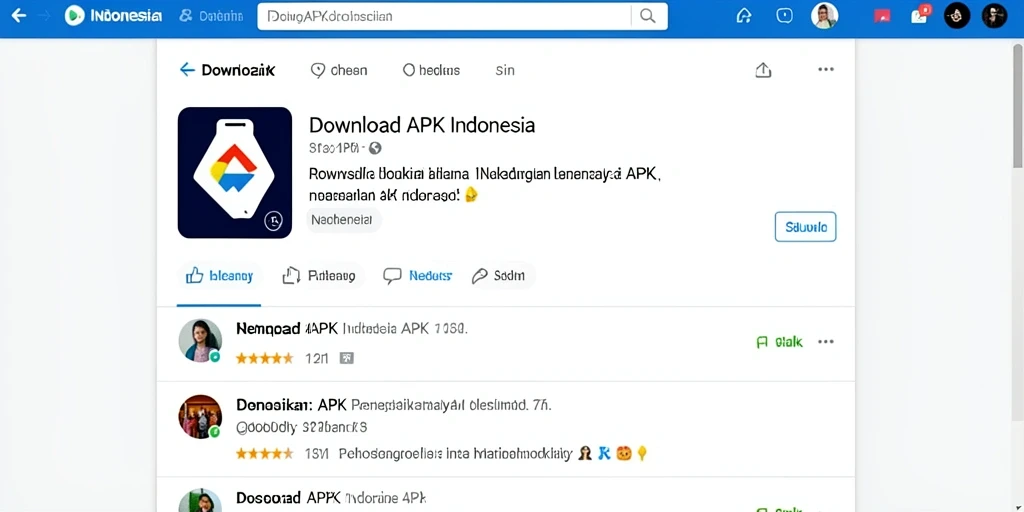1024x512 pixels.
Task: Open third reviewer's avatar at bottom
Action: coord(200,501)
